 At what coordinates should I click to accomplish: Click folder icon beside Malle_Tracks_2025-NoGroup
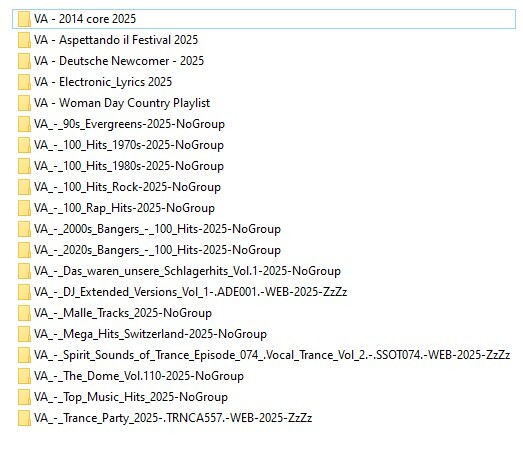tap(24, 313)
